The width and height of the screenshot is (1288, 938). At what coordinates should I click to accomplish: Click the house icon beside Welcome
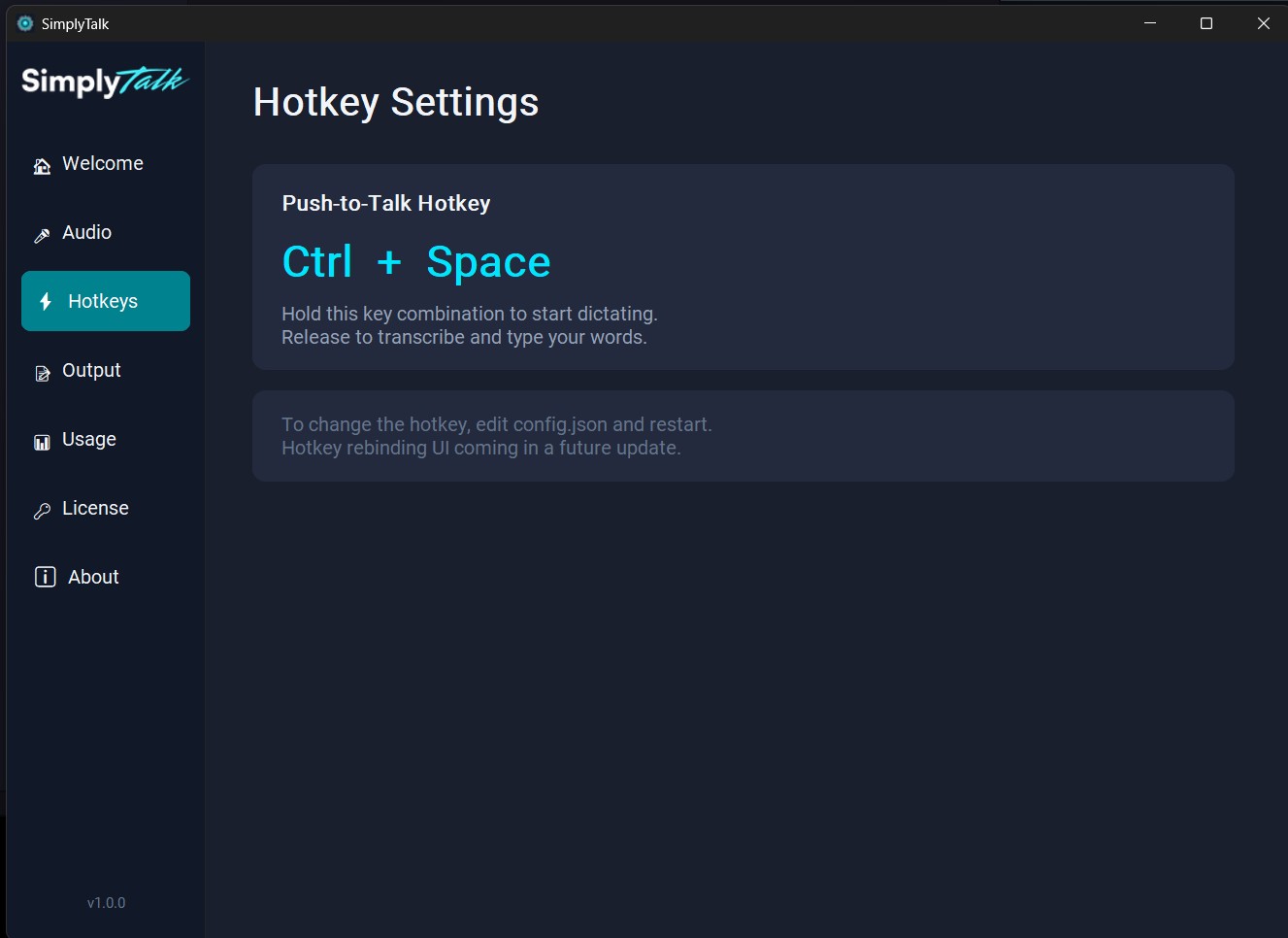[x=42, y=166]
